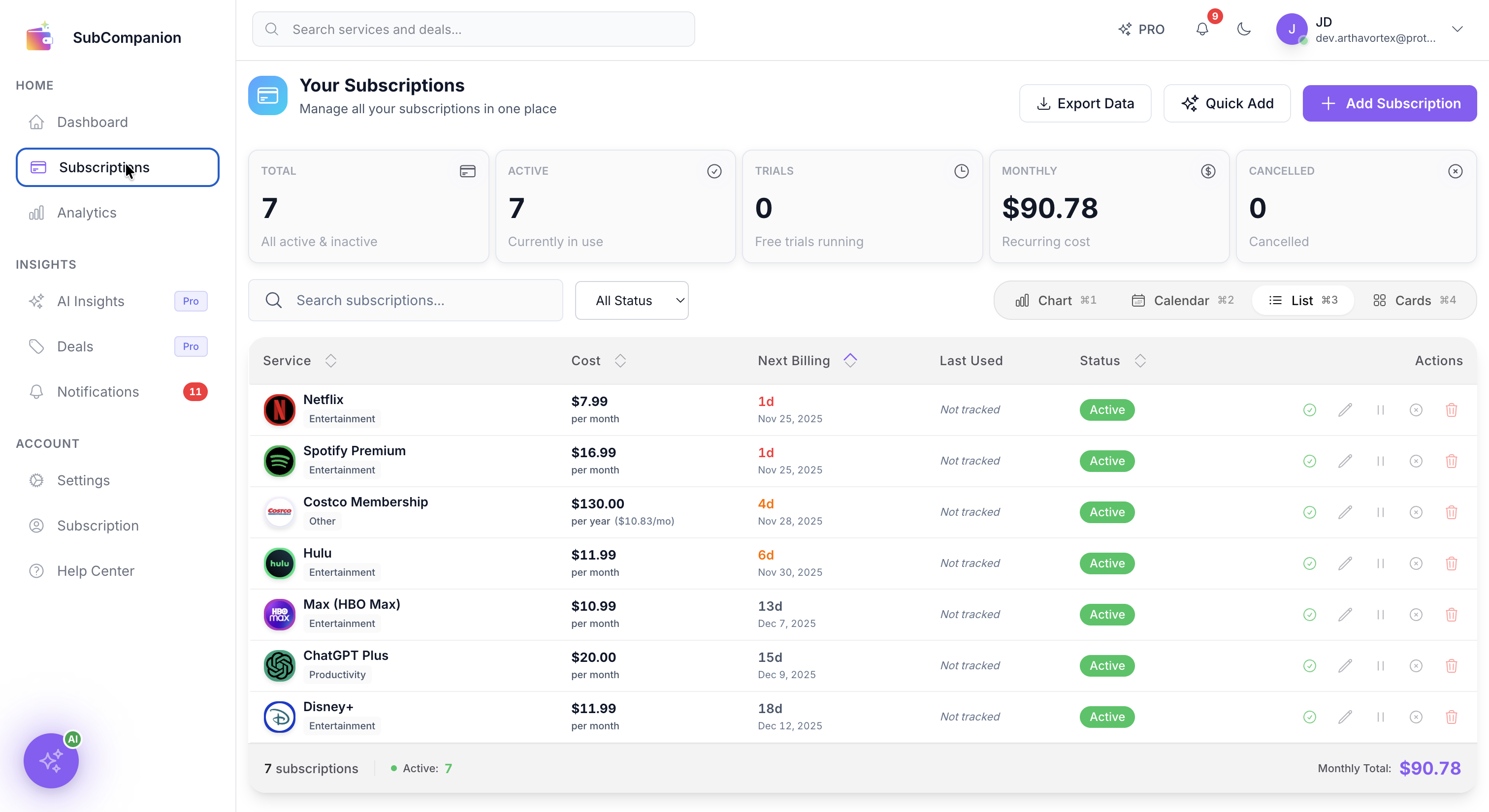
Task: Click the Add Subscription button
Action: [x=1390, y=103]
